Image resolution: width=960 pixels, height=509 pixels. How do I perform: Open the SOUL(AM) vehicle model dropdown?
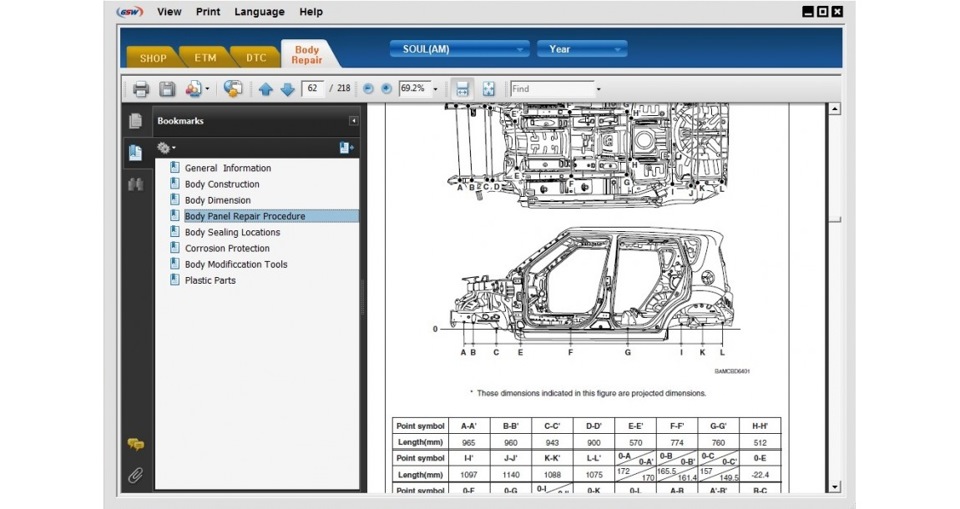[x=459, y=49]
